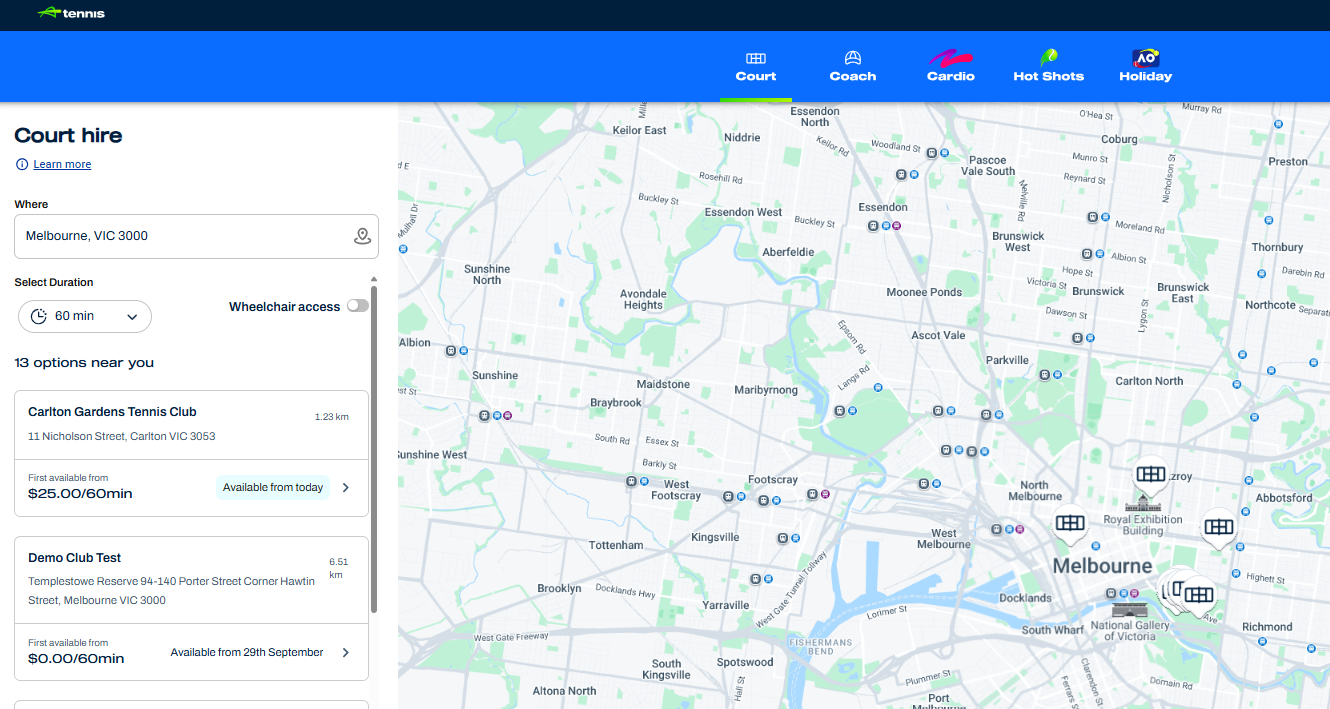The image size is (1330, 709).
Task: Select court marker near Royal Exhibition Building
Action: click(1150, 474)
